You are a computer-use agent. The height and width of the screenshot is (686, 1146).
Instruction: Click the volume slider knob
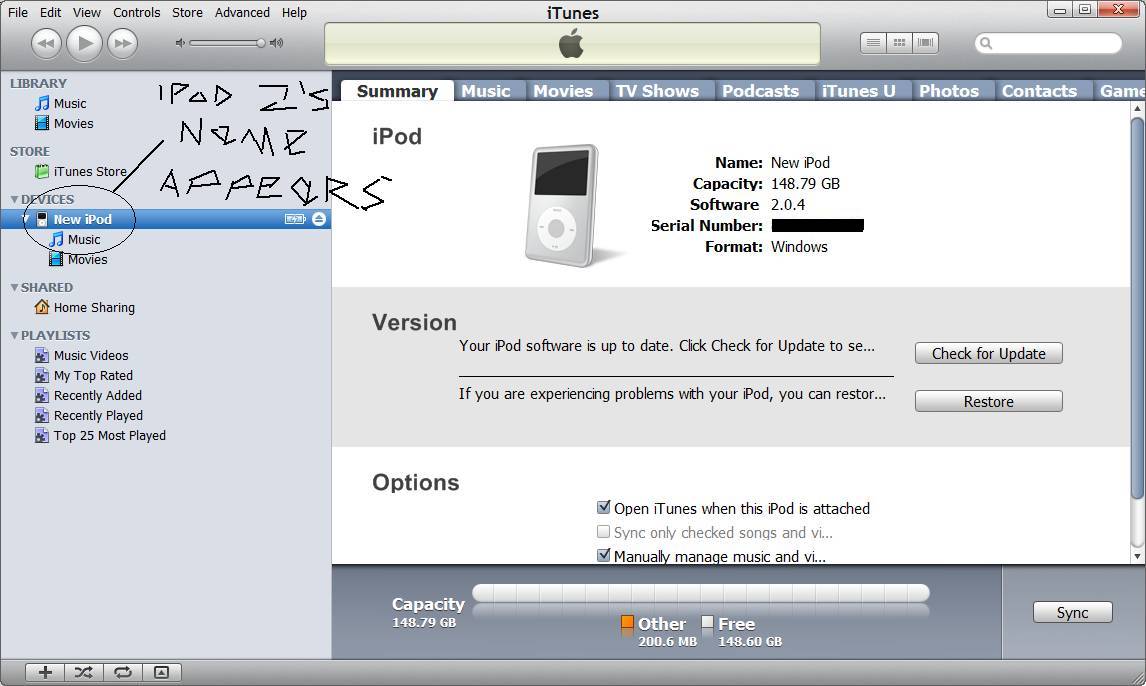[260, 43]
